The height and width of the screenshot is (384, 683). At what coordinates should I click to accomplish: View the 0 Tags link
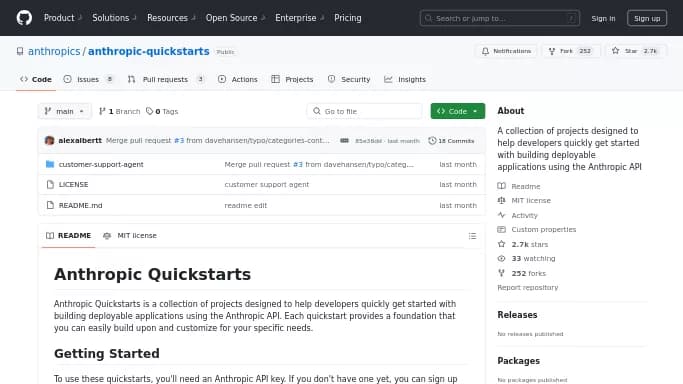pyautogui.click(x=162, y=111)
